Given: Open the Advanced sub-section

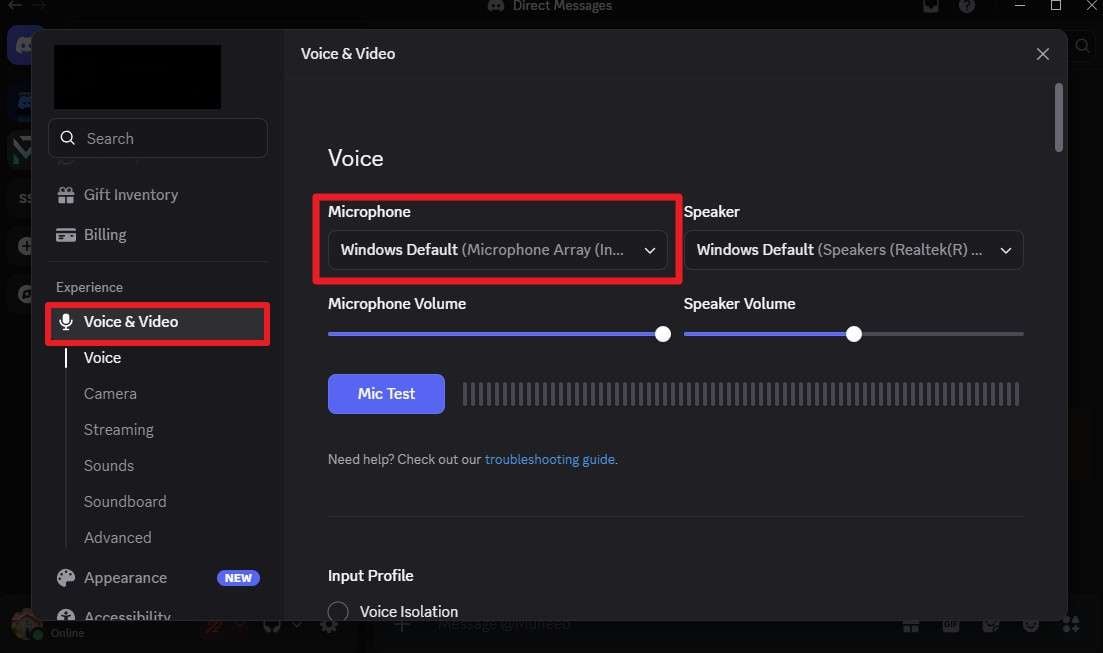Looking at the screenshot, I should coord(117,537).
